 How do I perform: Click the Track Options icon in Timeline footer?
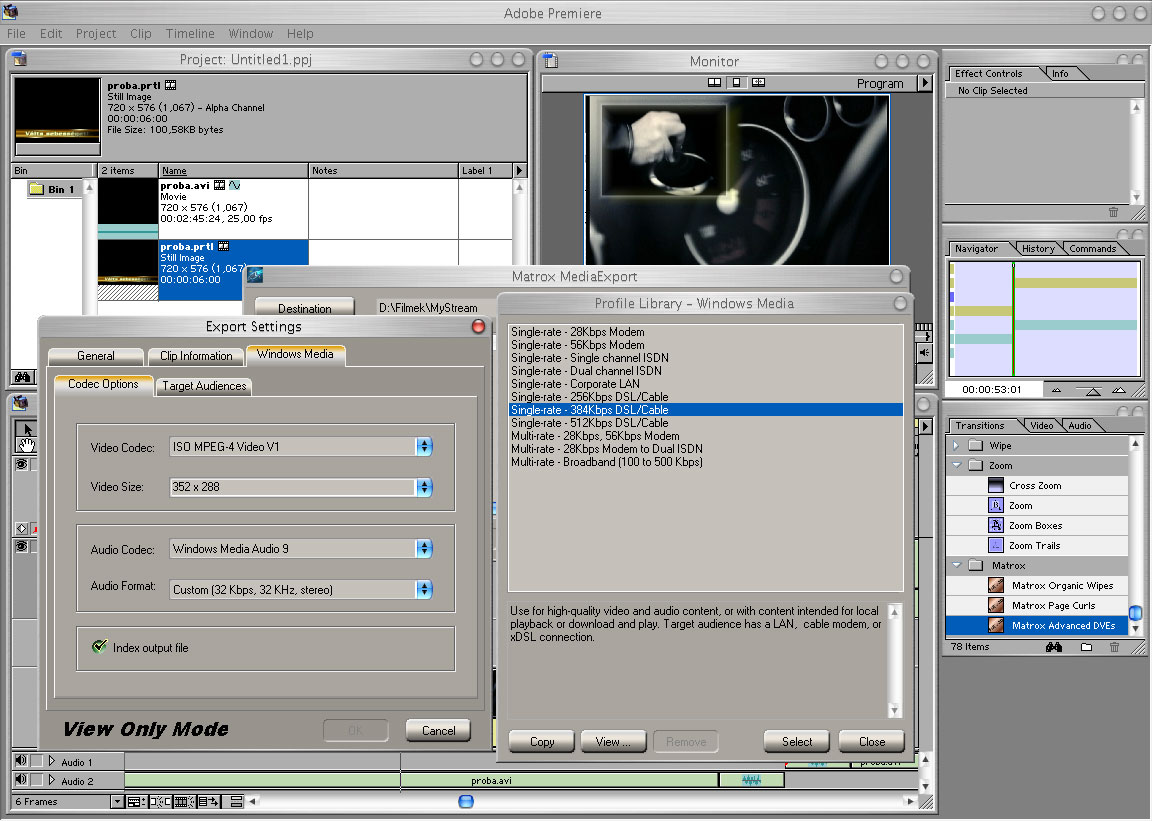pos(136,801)
